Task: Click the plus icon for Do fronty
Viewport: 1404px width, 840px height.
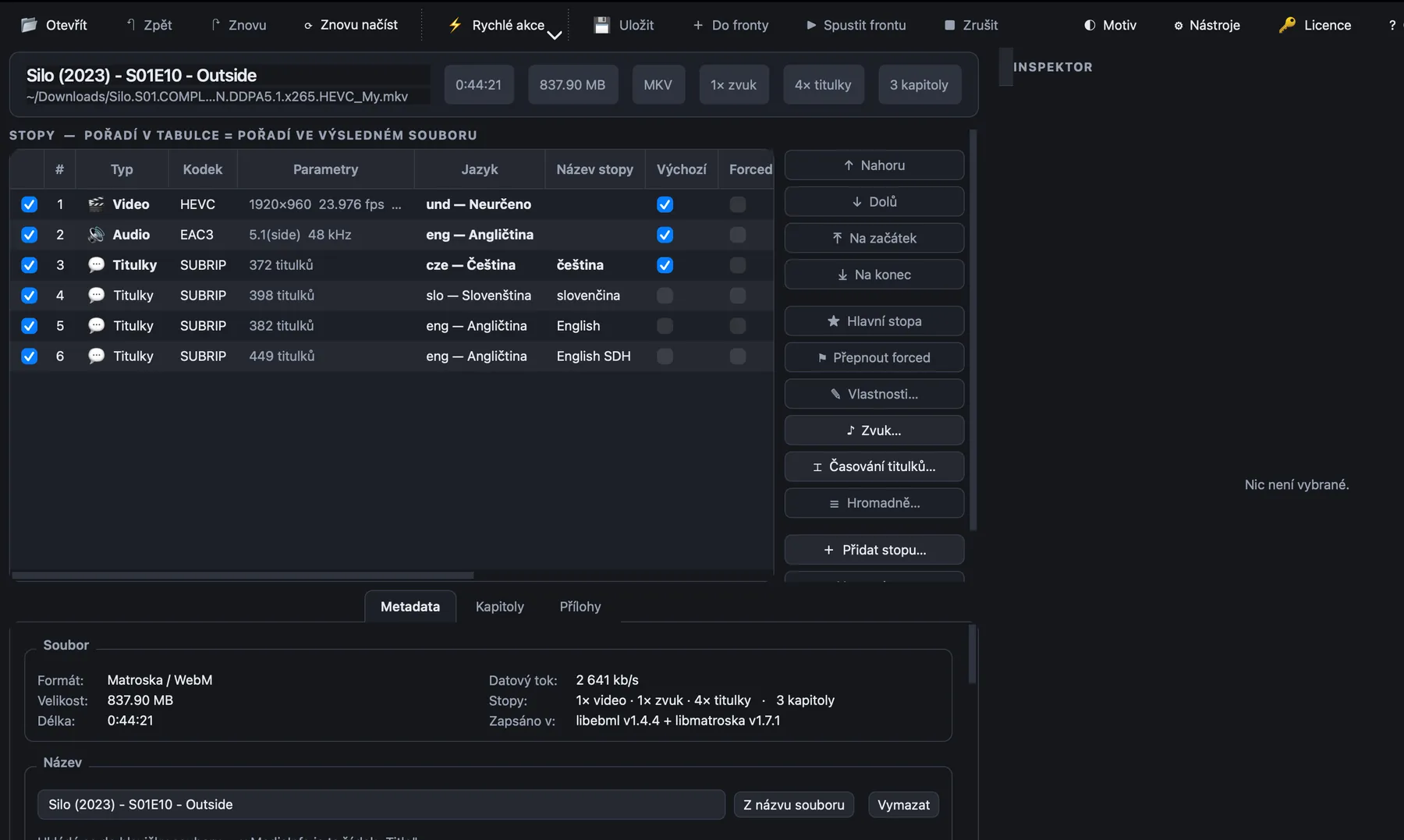Action: pos(698,25)
